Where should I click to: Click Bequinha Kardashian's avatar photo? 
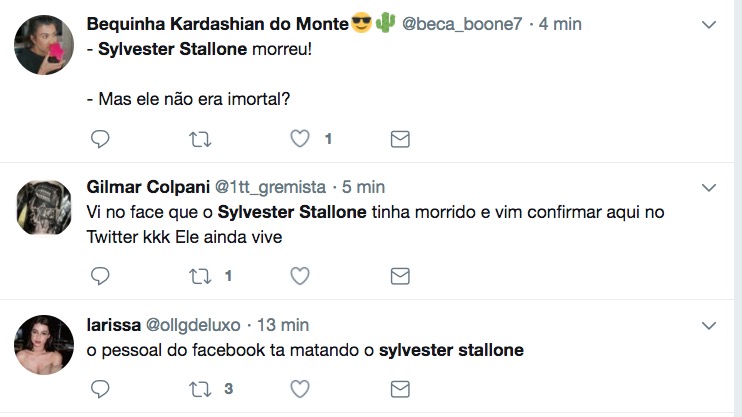click(46, 45)
